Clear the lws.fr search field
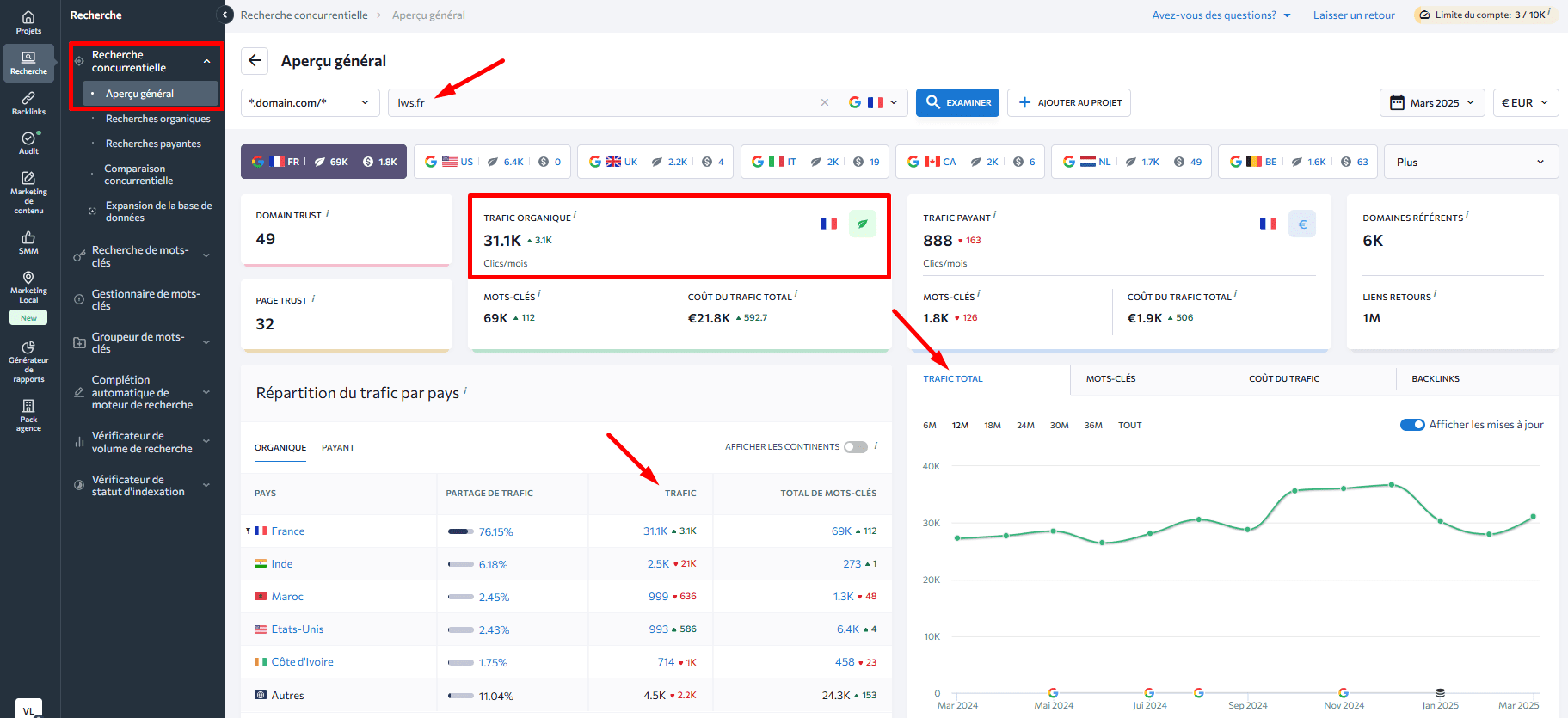The width and height of the screenshot is (1568, 718). click(x=825, y=102)
